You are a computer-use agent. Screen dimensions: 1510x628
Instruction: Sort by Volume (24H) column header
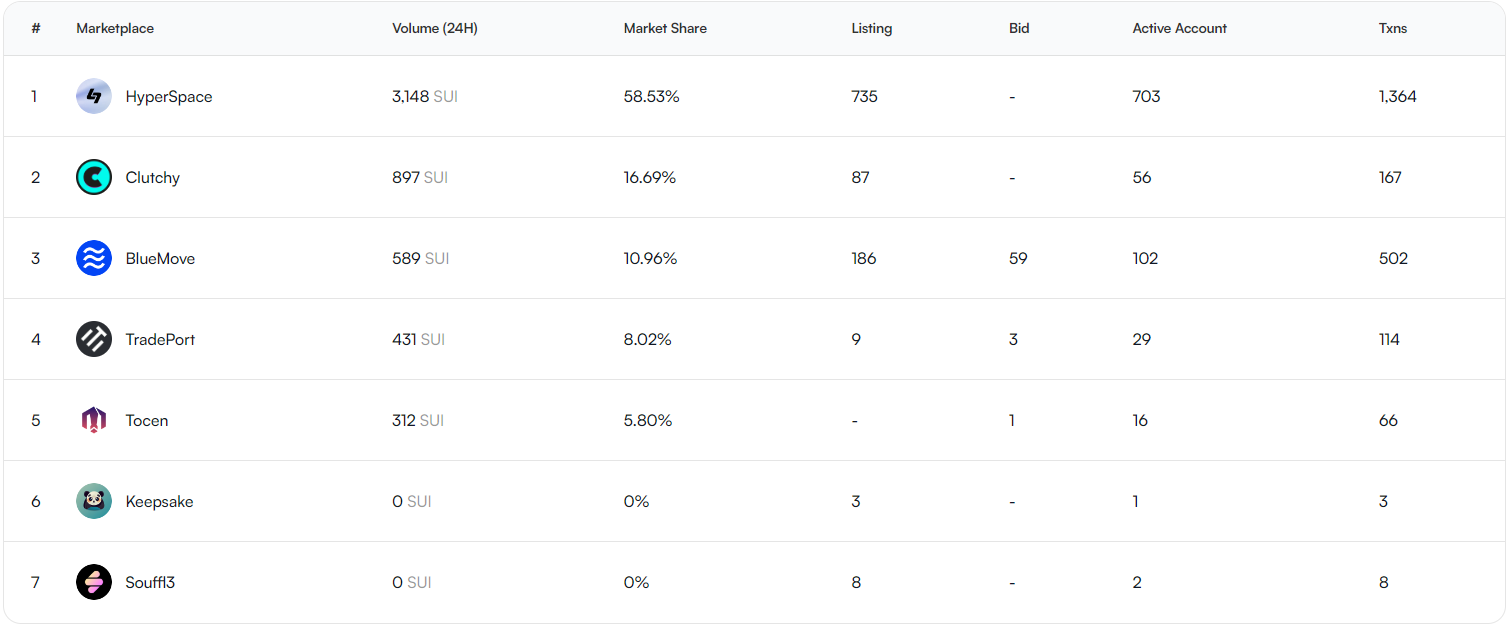coord(435,28)
